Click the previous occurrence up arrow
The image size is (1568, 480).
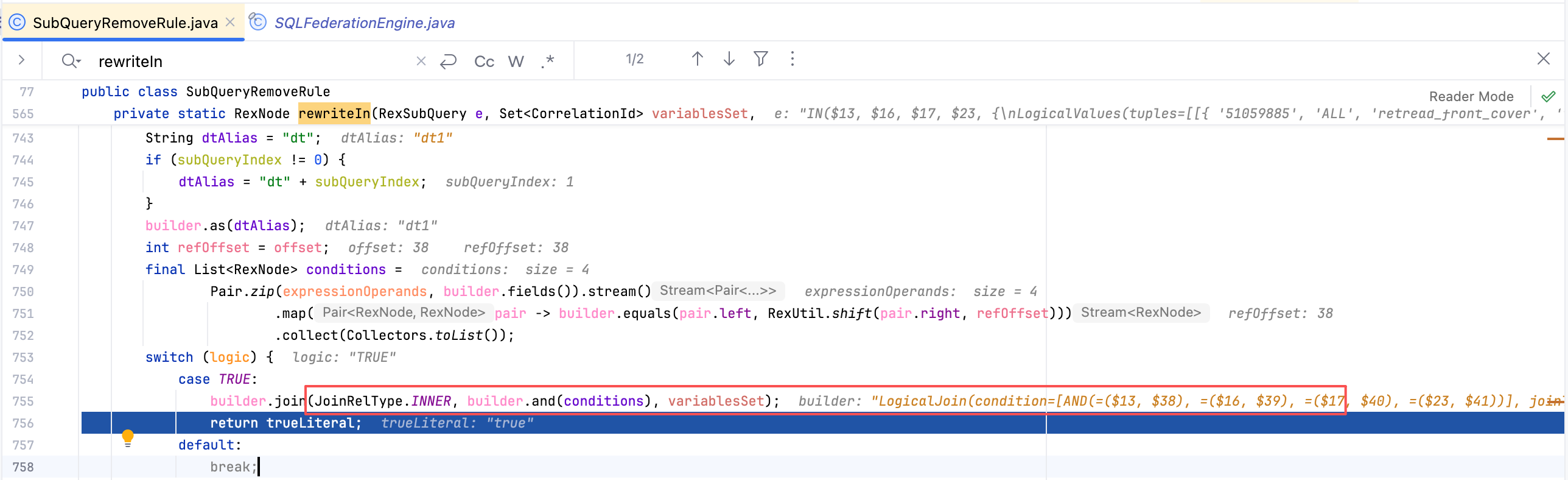click(x=698, y=59)
